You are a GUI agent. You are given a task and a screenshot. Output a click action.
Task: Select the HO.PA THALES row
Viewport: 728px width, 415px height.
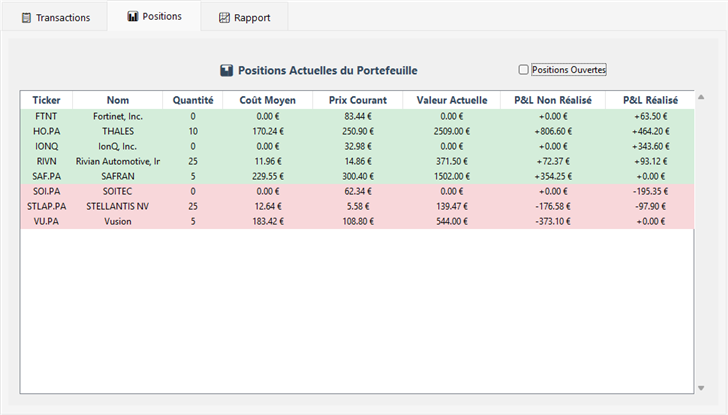118,131
